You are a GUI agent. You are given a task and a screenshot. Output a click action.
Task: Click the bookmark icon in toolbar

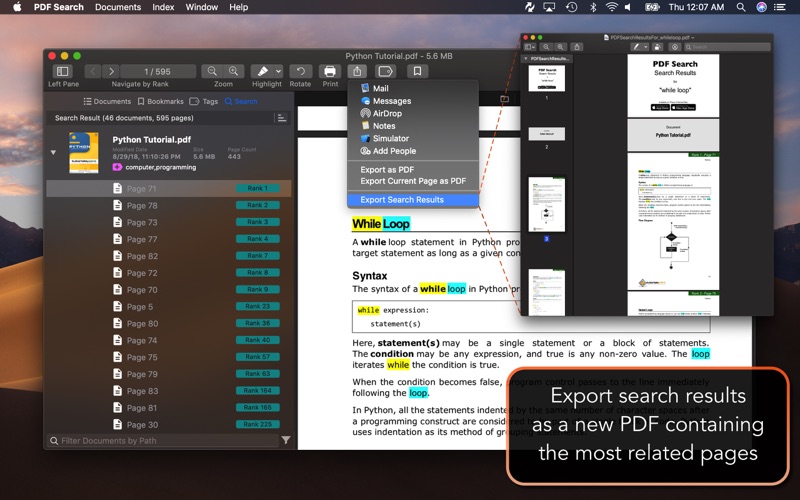pos(417,71)
